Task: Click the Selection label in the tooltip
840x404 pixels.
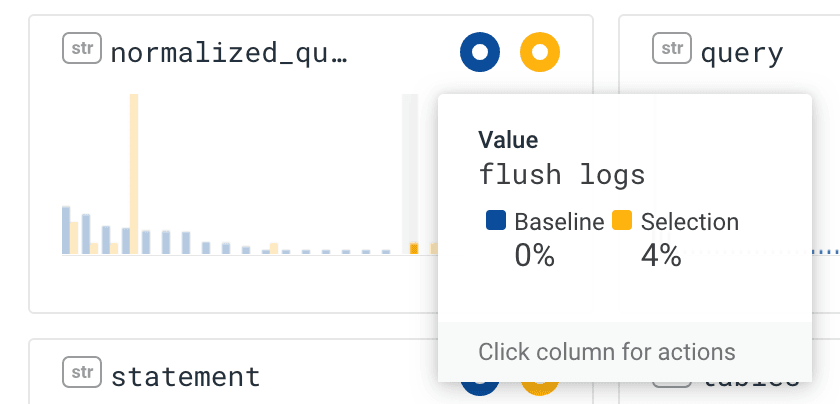Action: (x=689, y=221)
